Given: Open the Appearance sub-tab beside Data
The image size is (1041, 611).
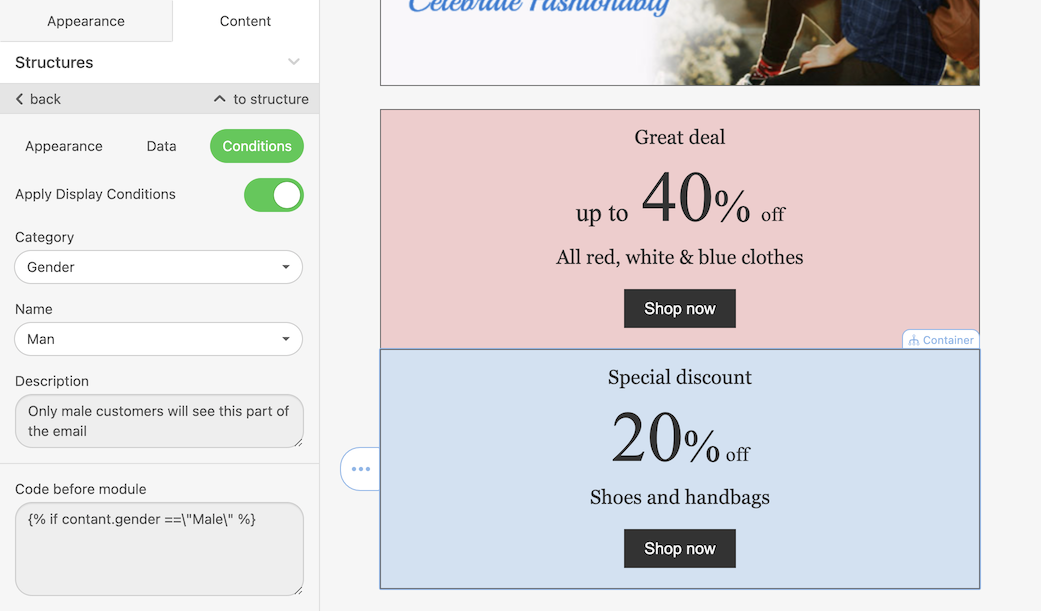Looking at the screenshot, I should click(x=64, y=146).
